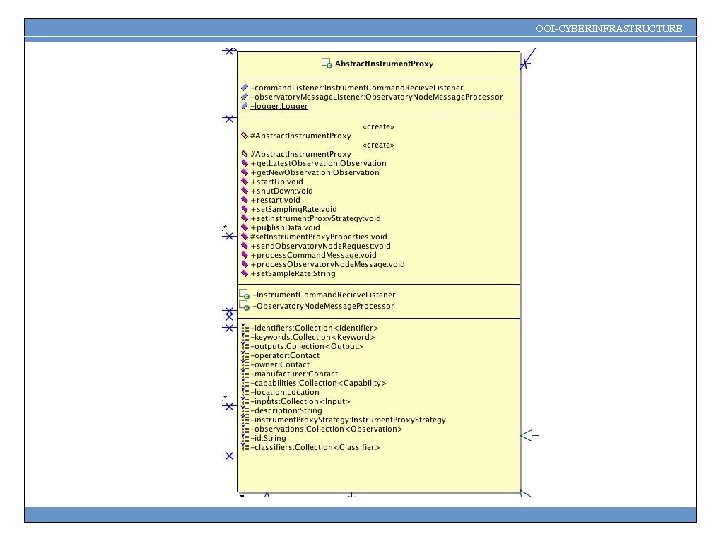Click the property icon beside identifiers:Collection<Identifier>
This screenshot has width=720, height=540.
pos(245,328)
